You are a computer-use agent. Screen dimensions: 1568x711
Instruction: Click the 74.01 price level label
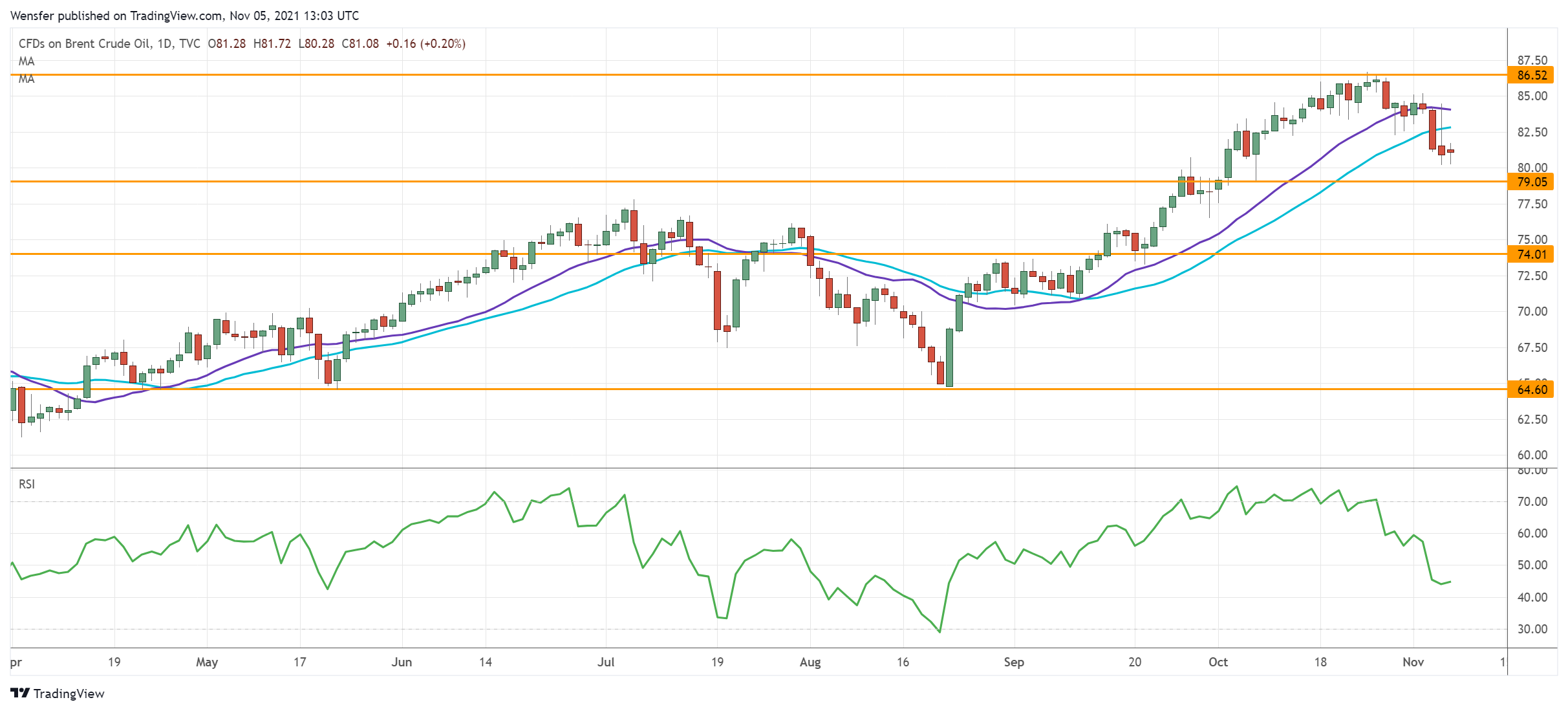[x=1532, y=254]
